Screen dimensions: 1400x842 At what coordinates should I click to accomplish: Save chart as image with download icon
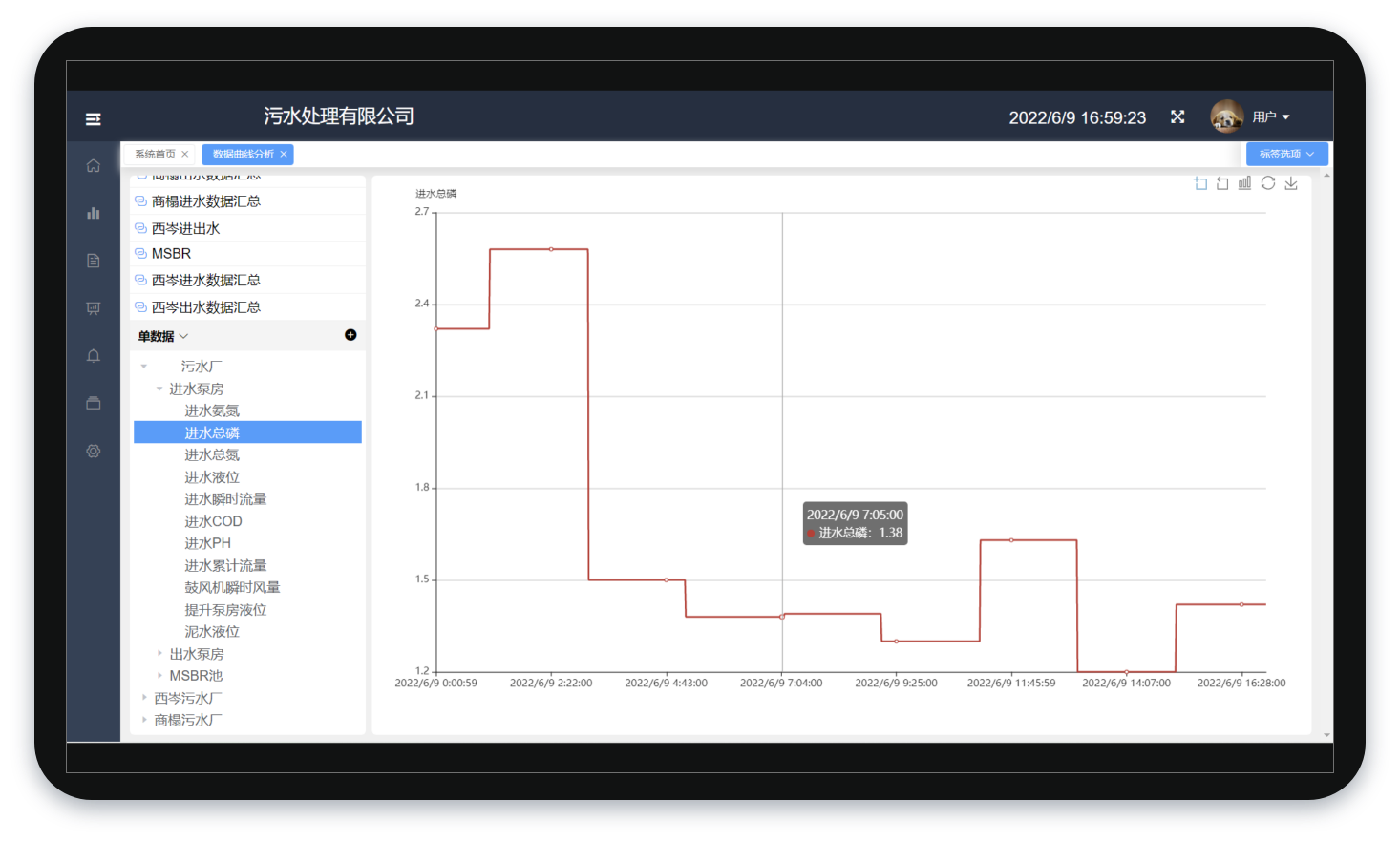click(1291, 183)
